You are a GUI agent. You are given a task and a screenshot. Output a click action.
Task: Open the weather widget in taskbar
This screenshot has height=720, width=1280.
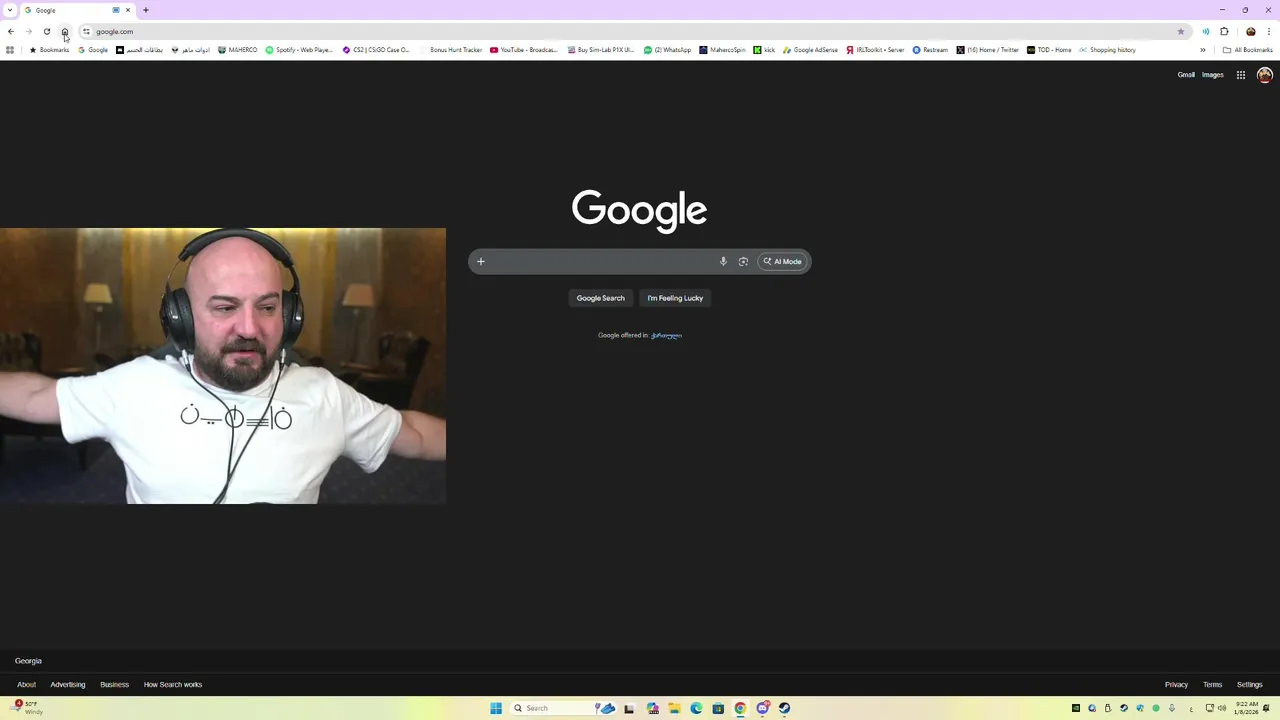tap(28, 708)
